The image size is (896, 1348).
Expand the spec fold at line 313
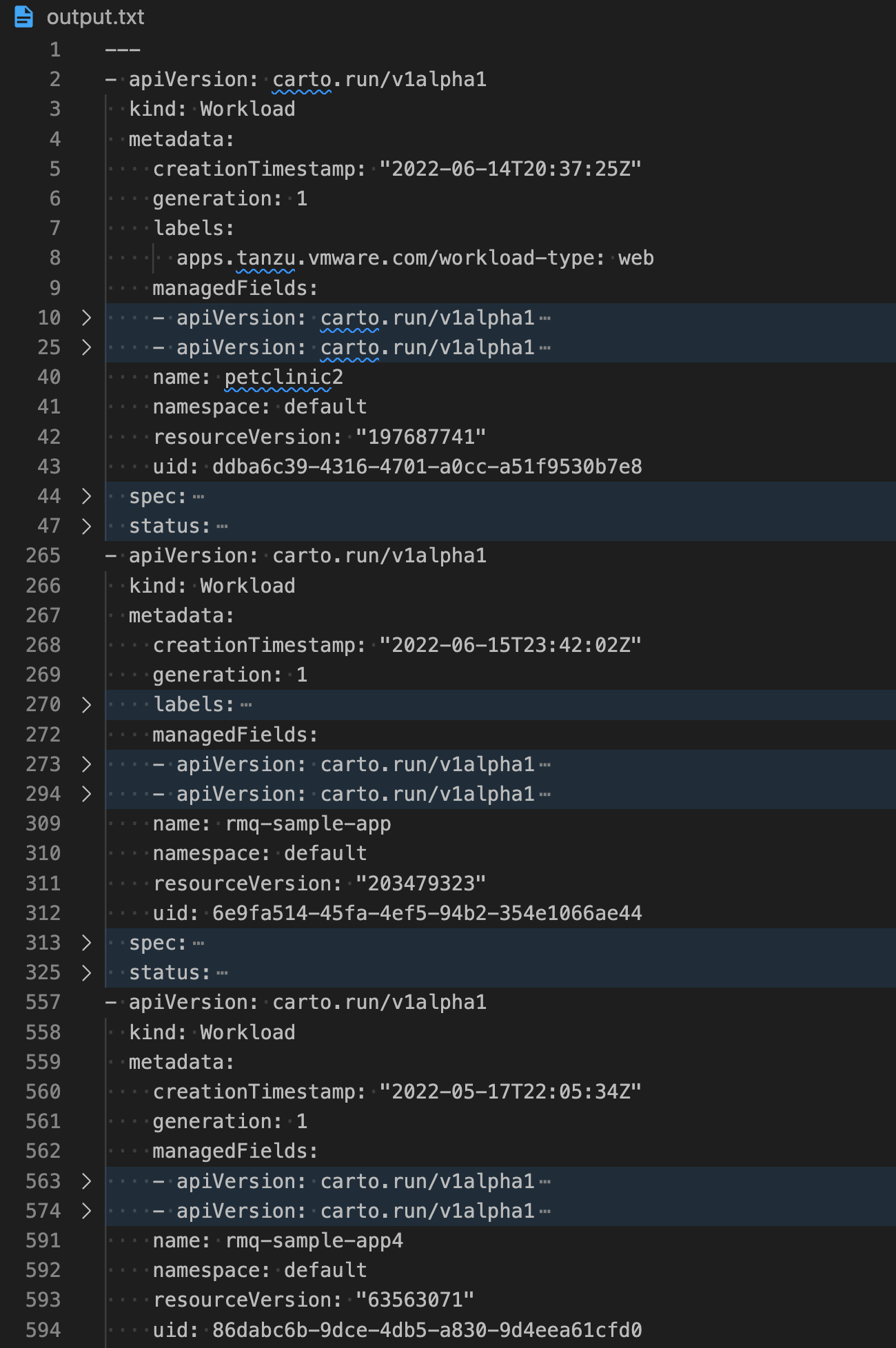86,943
